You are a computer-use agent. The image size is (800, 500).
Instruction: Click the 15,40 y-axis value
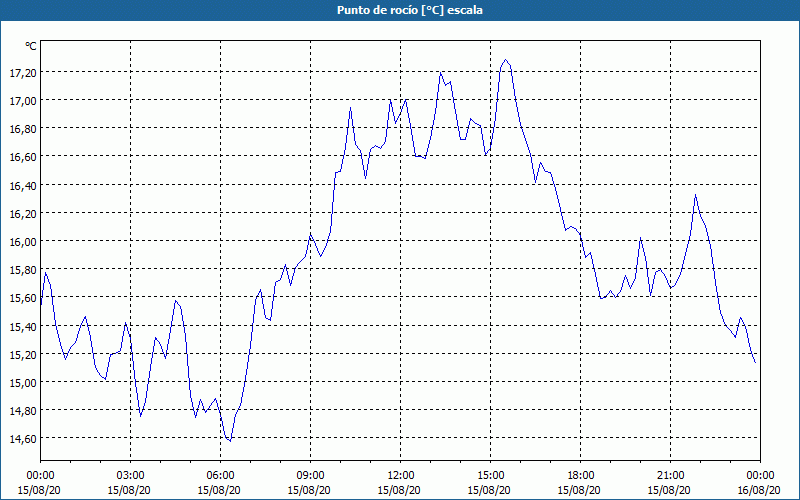point(23,327)
